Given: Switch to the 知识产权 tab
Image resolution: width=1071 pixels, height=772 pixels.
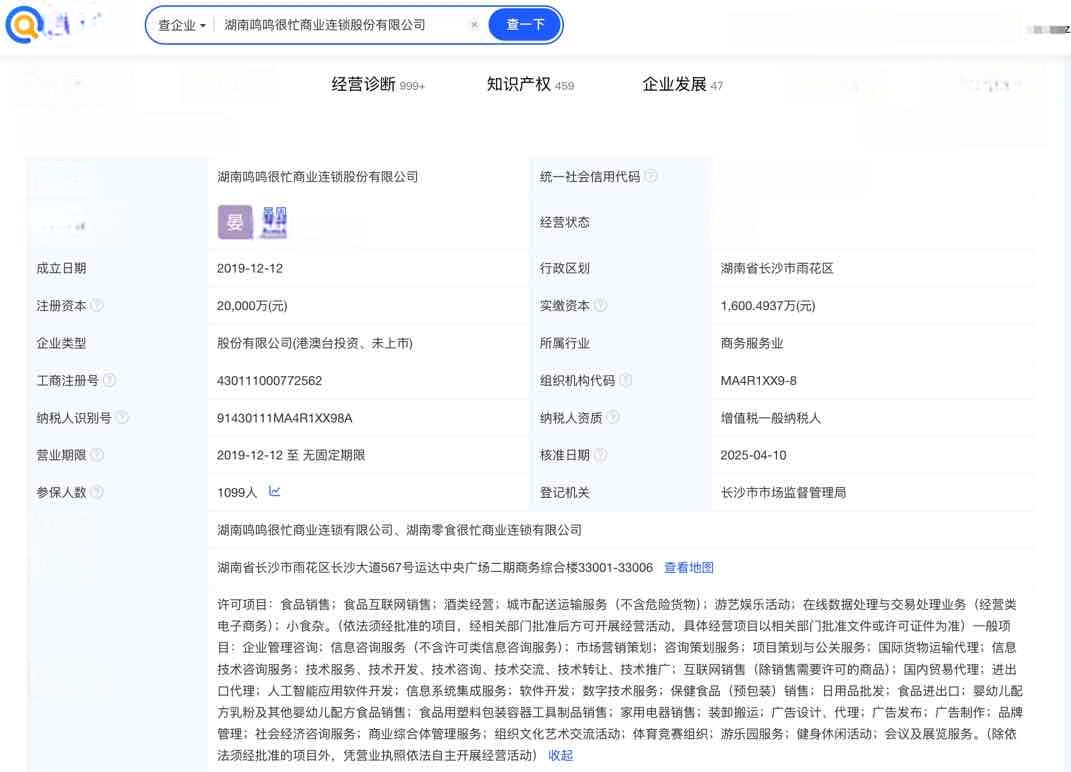Looking at the screenshot, I should 530,85.
